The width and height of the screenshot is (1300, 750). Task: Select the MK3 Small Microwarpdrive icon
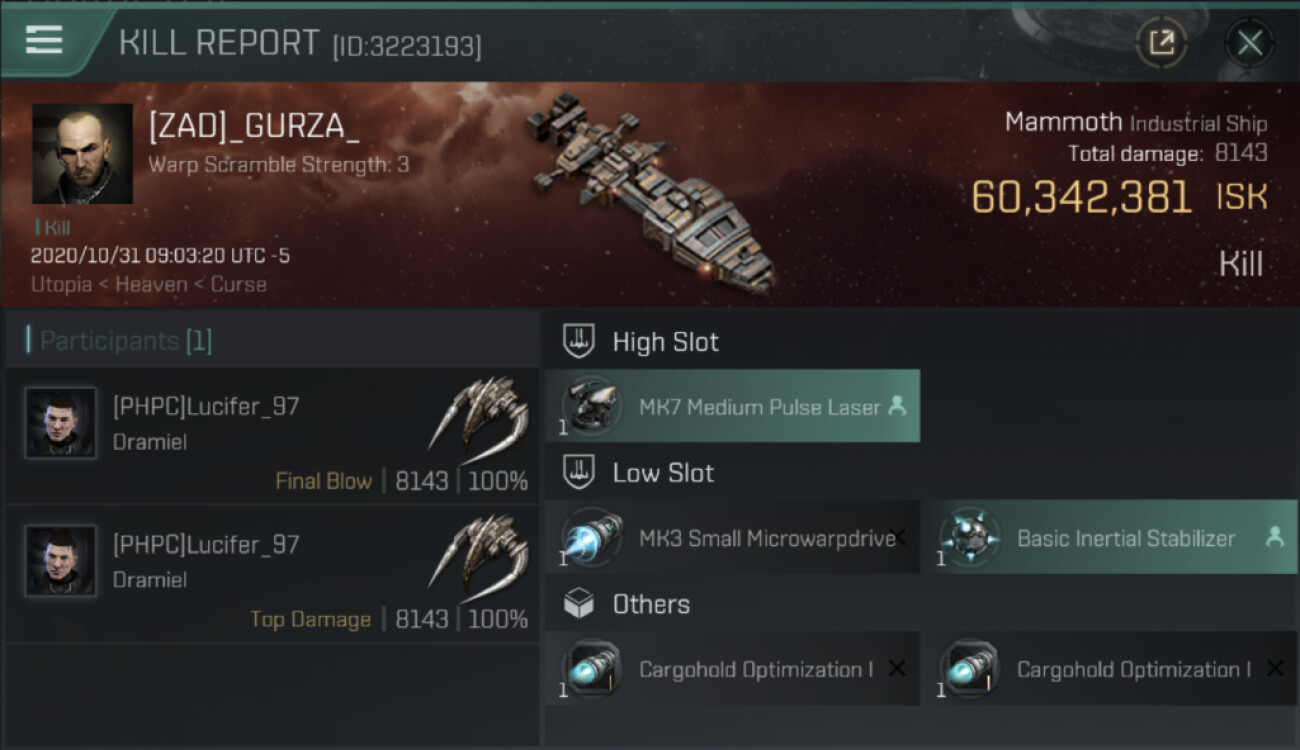click(x=591, y=537)
